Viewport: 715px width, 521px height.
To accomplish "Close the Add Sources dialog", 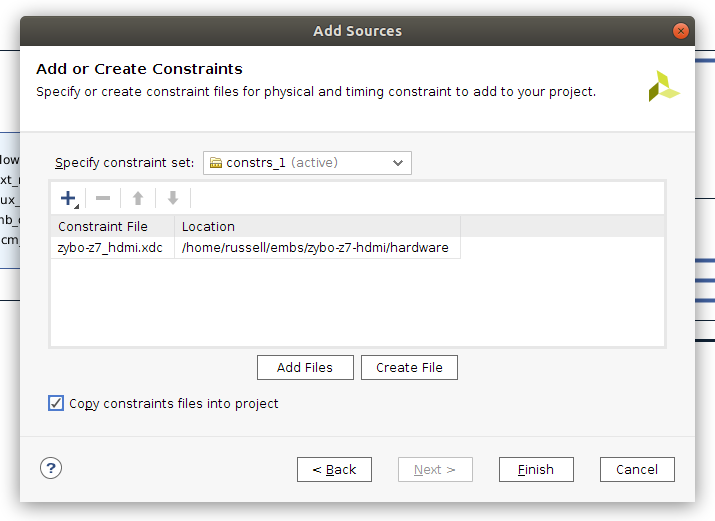I will coord(681,31).
